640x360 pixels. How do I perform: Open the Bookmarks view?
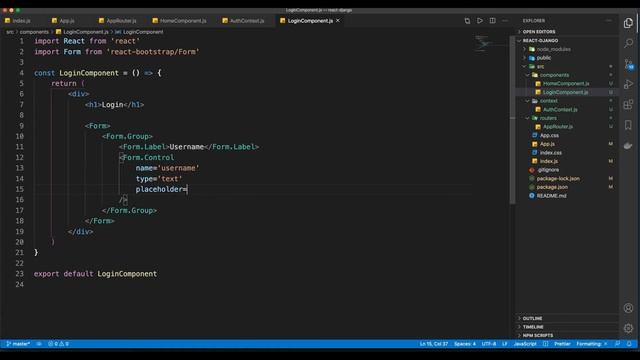click(x=628, y=125)
